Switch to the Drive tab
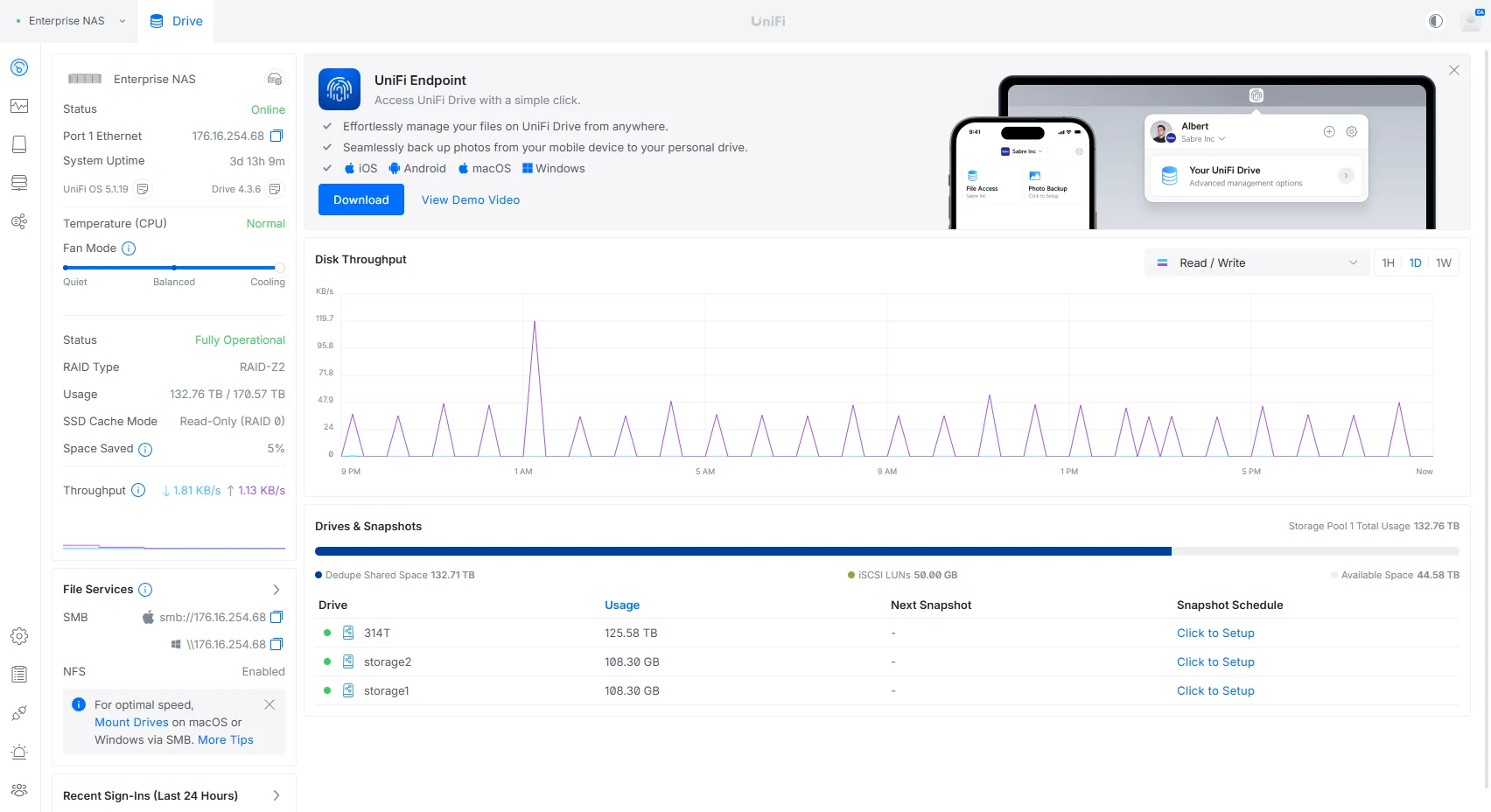This screenshot has height=812, width=1491. tap(176, 21)
